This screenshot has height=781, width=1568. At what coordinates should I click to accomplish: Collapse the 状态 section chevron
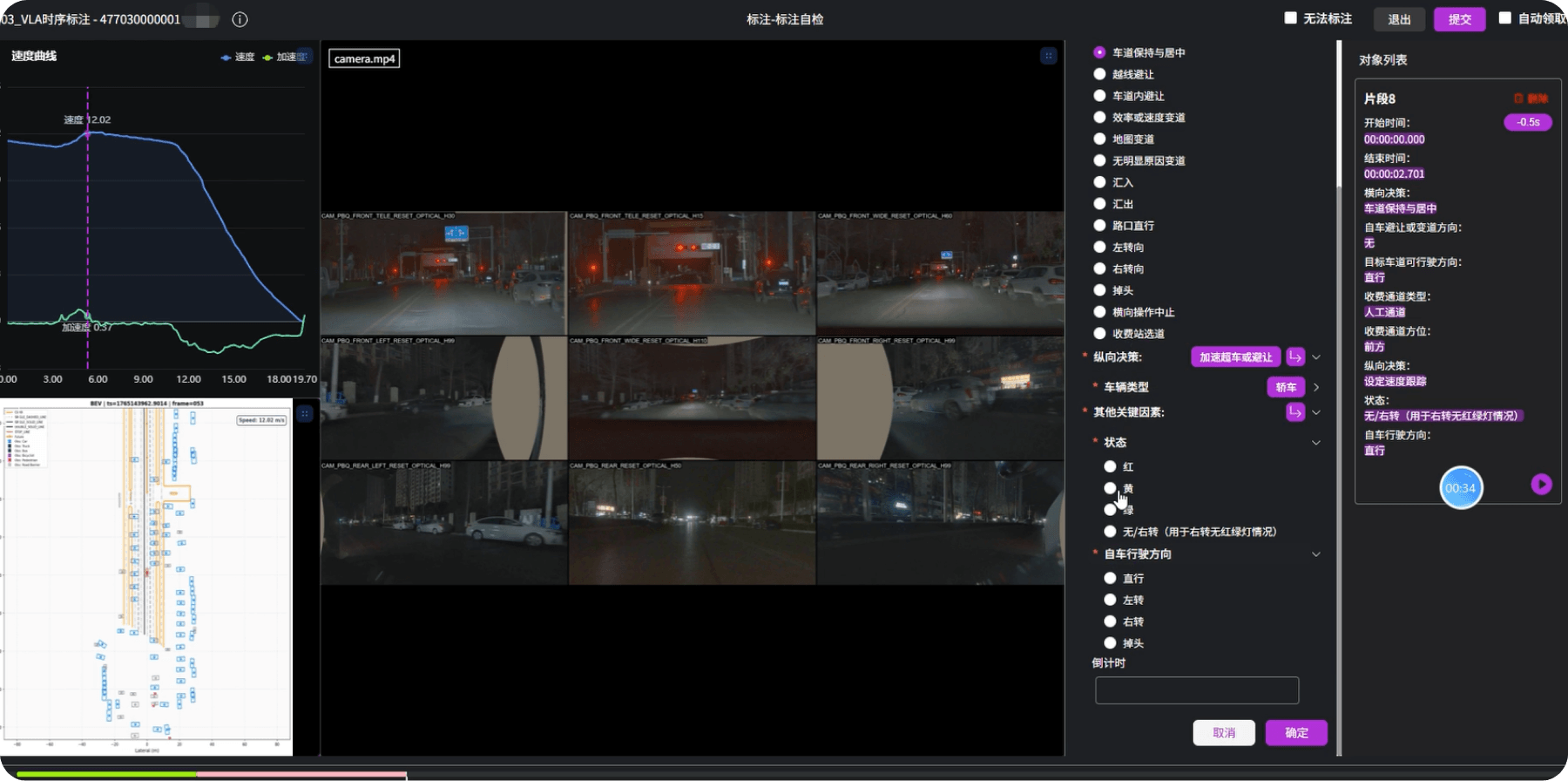click(1316, 443)
